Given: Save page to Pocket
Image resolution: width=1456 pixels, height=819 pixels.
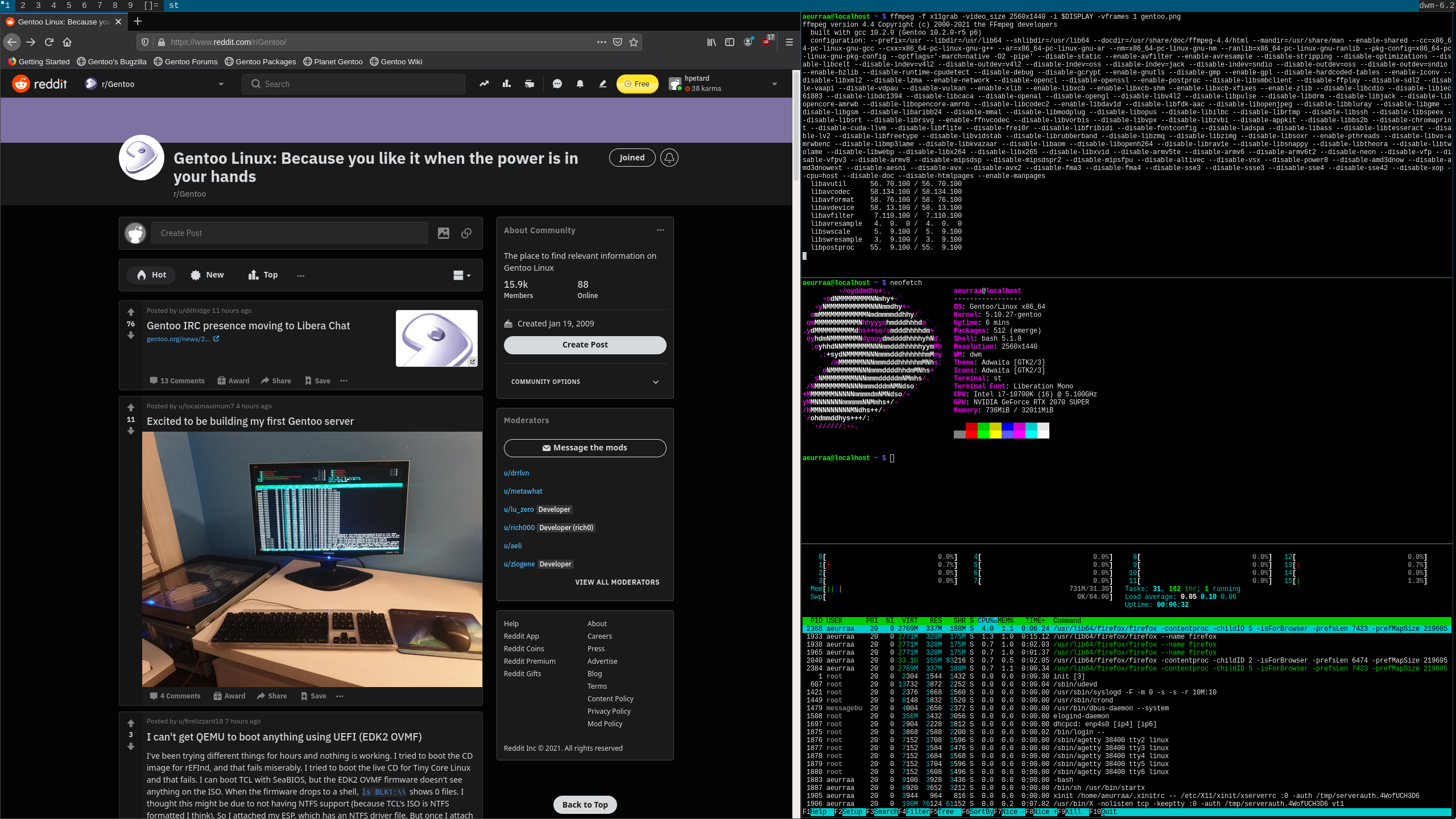Looking at the screenshot, I should 618,42.
